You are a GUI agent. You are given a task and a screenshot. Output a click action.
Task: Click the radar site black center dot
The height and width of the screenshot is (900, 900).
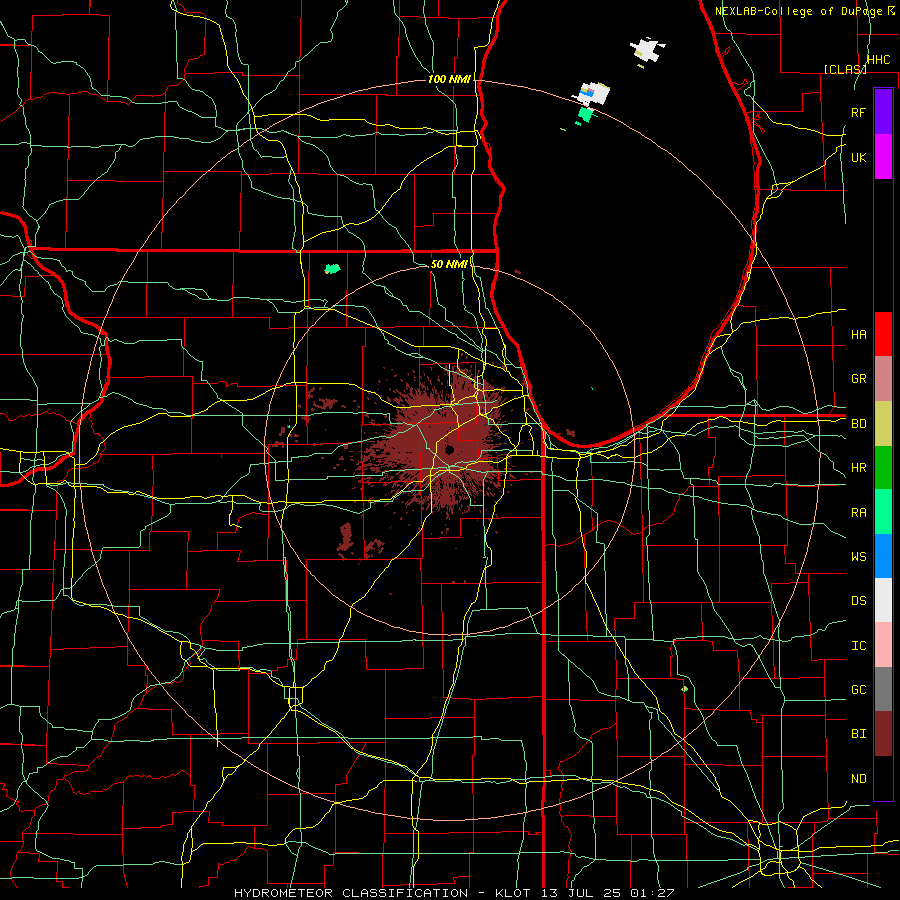click(x=449, y=449)
